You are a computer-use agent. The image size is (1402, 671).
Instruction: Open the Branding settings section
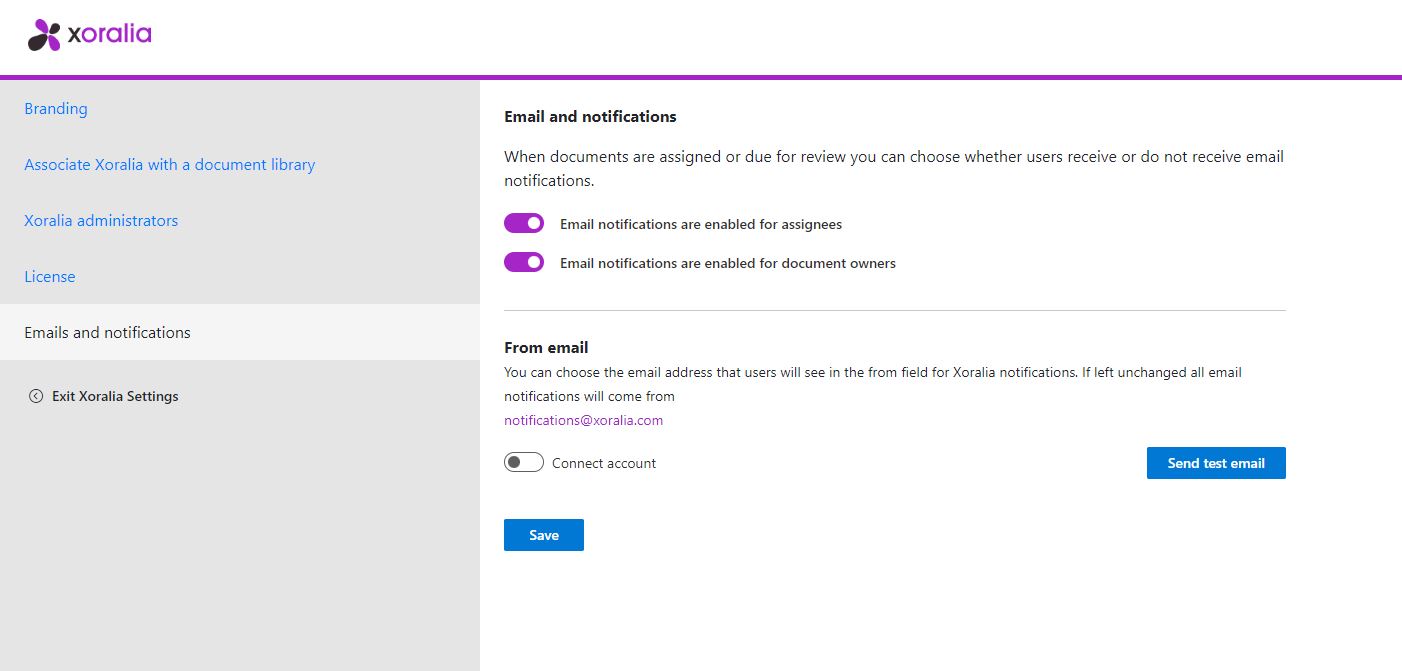point(56,108)
